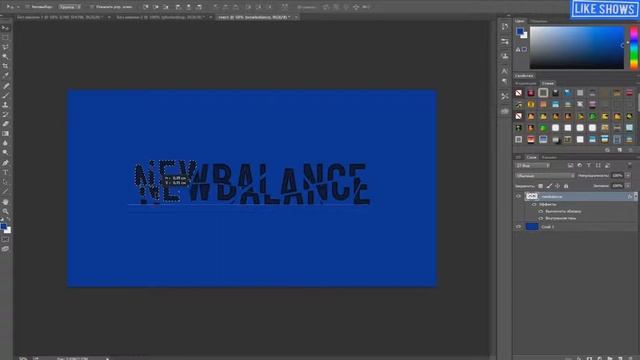Select the Rectangular Marquee tool
The width and height of the screenshot is (640, 360).
tap(5, 38)
